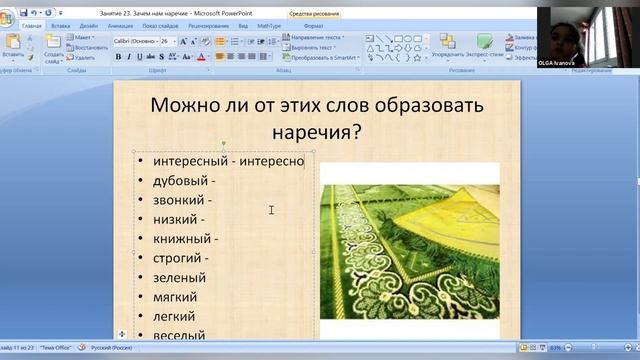Increase font size with the large A
The height and width of the screenshot is (360, 640).
(x=183, y=41)
